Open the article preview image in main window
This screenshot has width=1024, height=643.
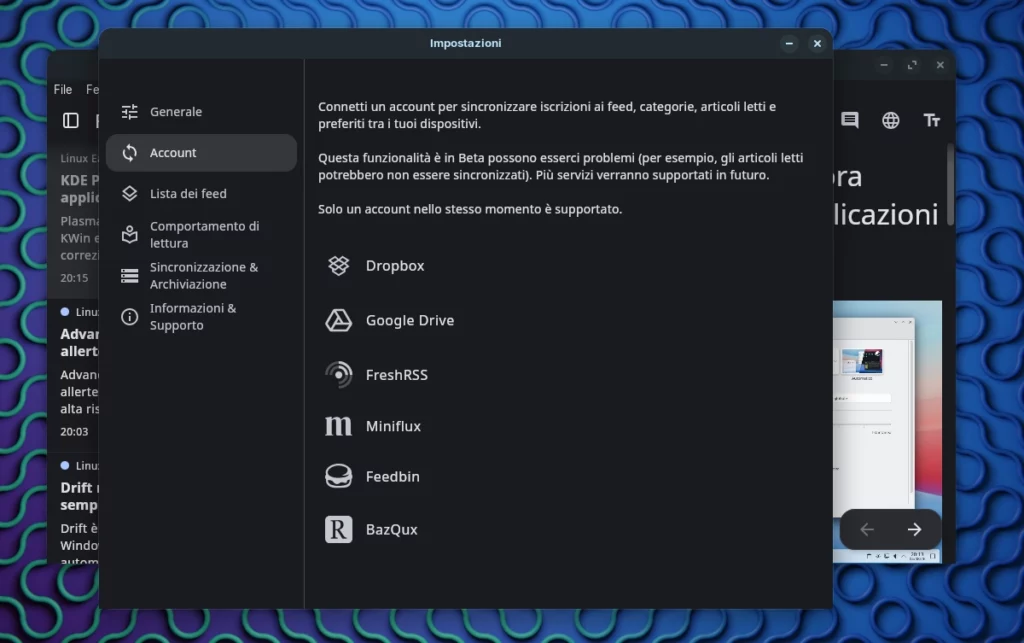887,431
